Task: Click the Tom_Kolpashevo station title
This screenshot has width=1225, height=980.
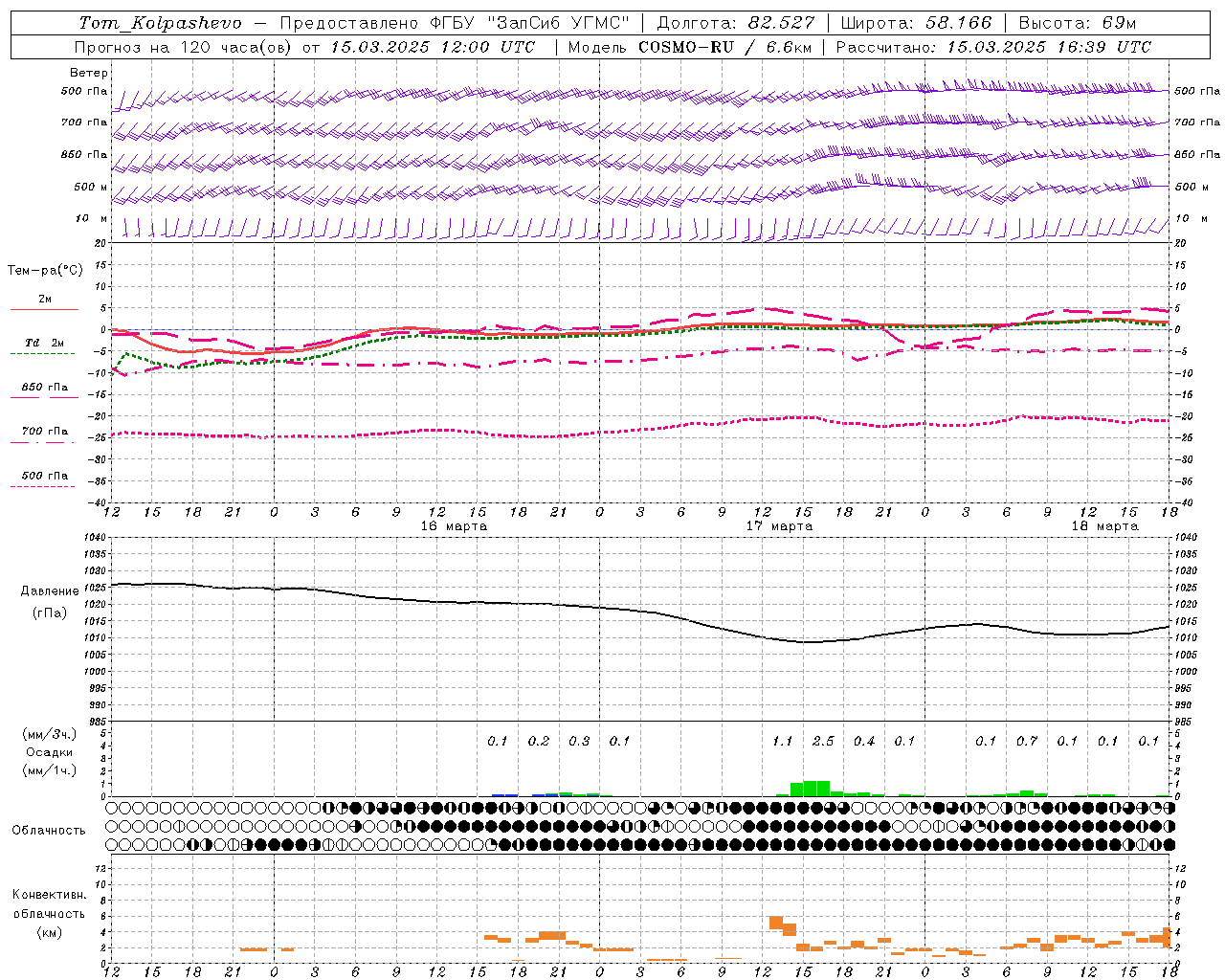Action: [x=160, y=23]
